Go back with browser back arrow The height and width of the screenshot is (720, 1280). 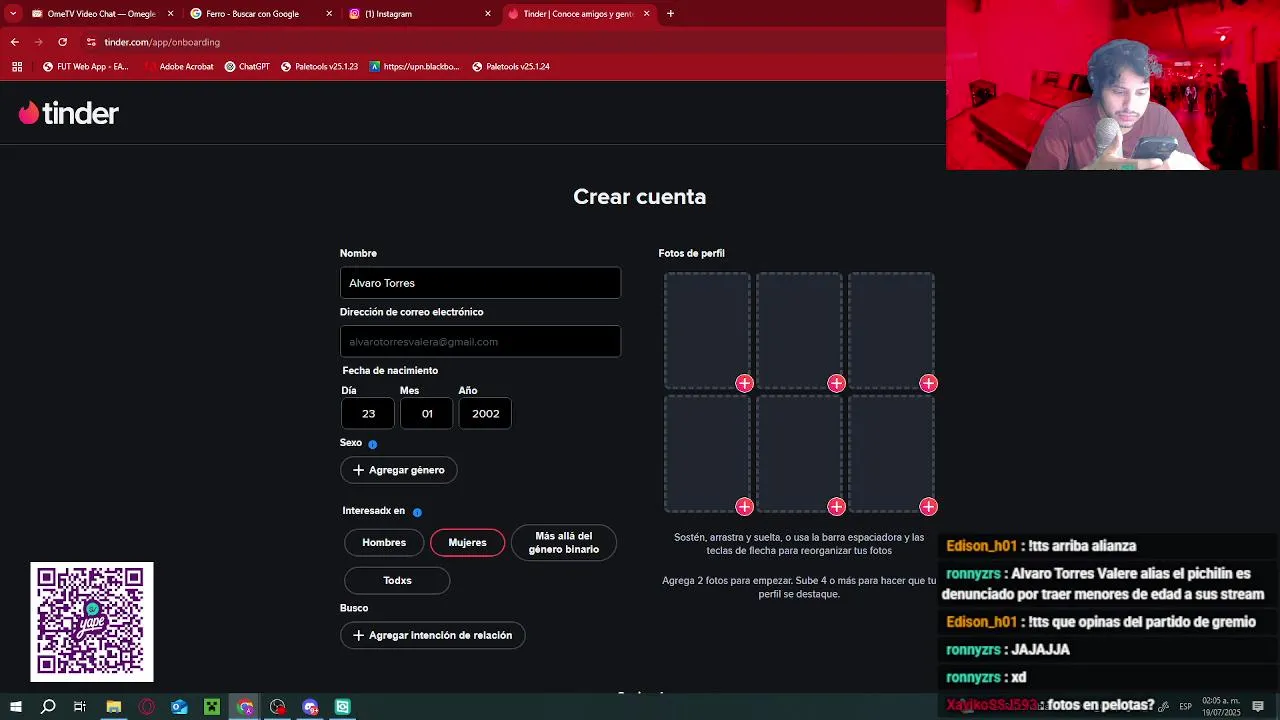click(x=14, y=42)
